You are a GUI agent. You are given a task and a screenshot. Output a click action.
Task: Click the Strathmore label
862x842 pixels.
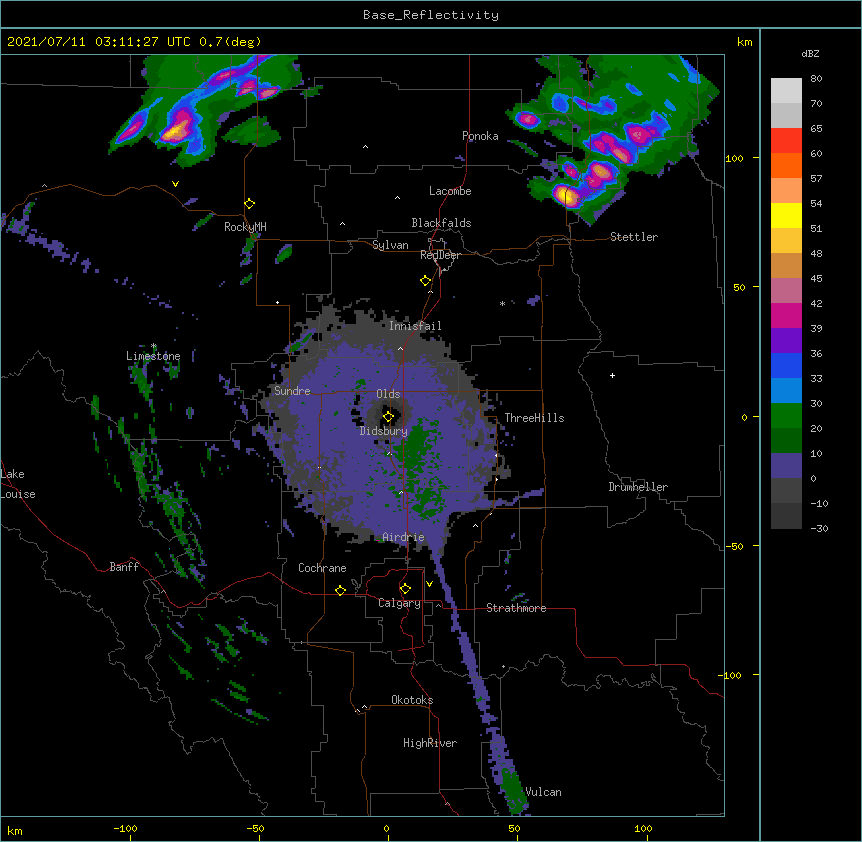pyautogui.click(x=516, y=608)
